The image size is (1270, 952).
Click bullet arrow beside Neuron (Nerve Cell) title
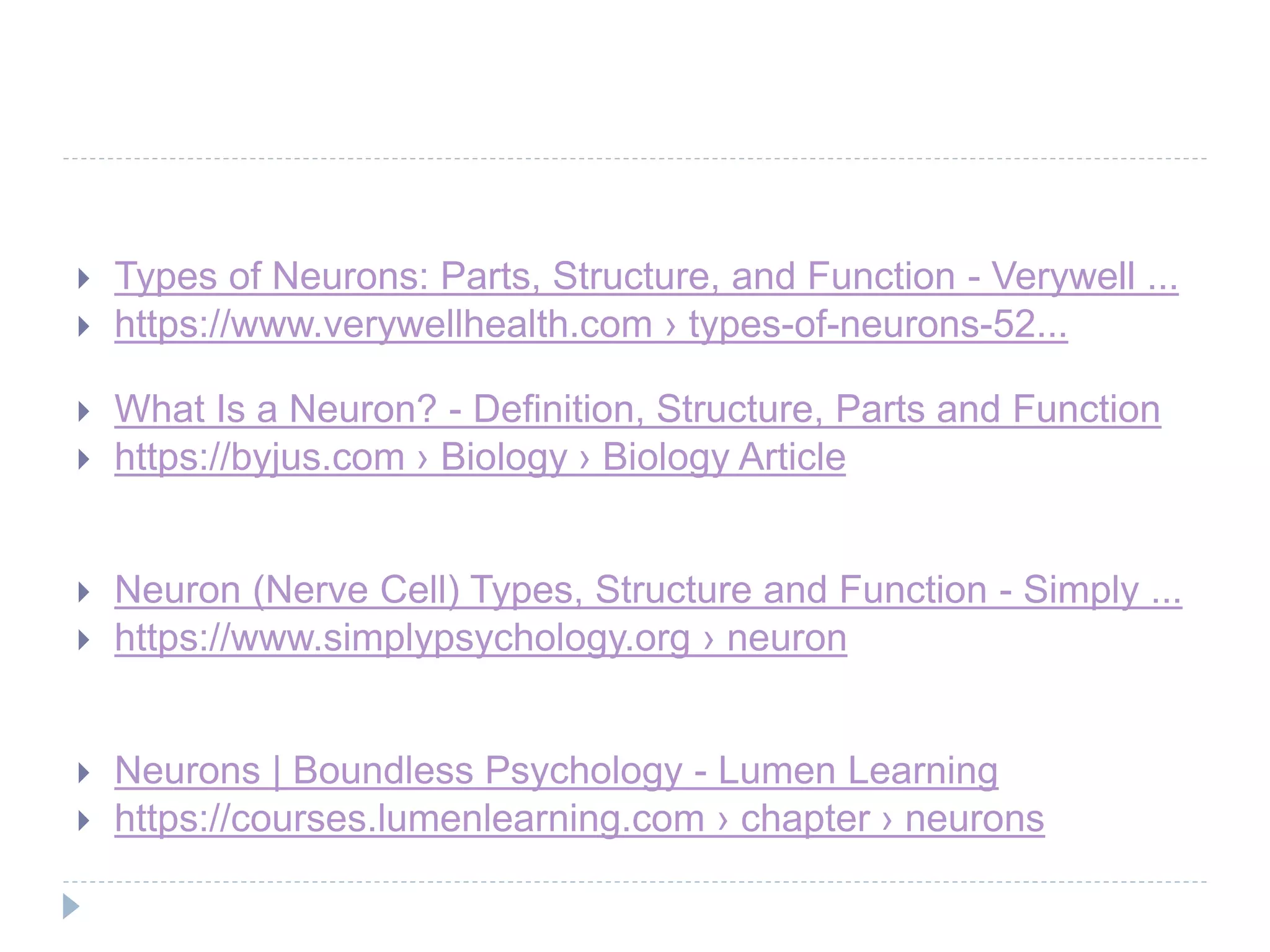84,592
